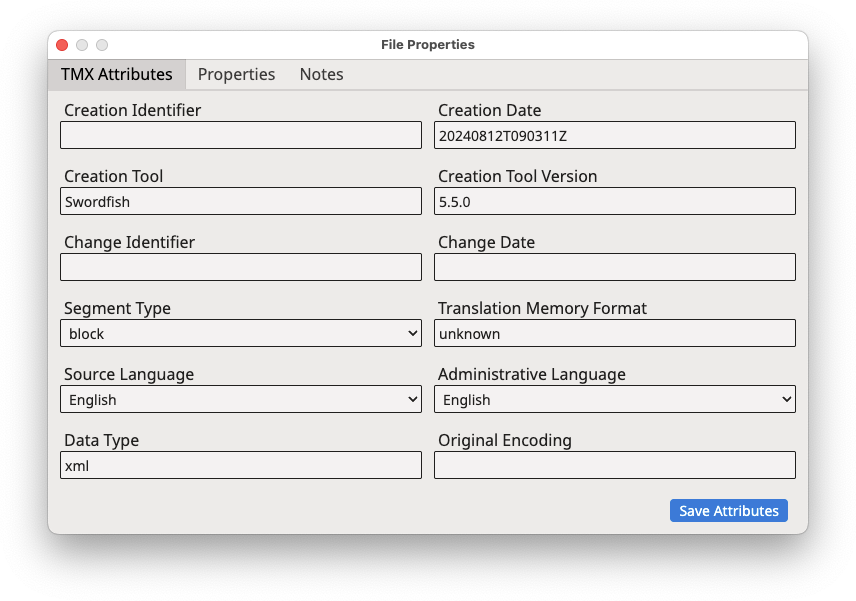Screen dimensions: 856x601
Task: Open the Notes tab
Action: point(322,74)
